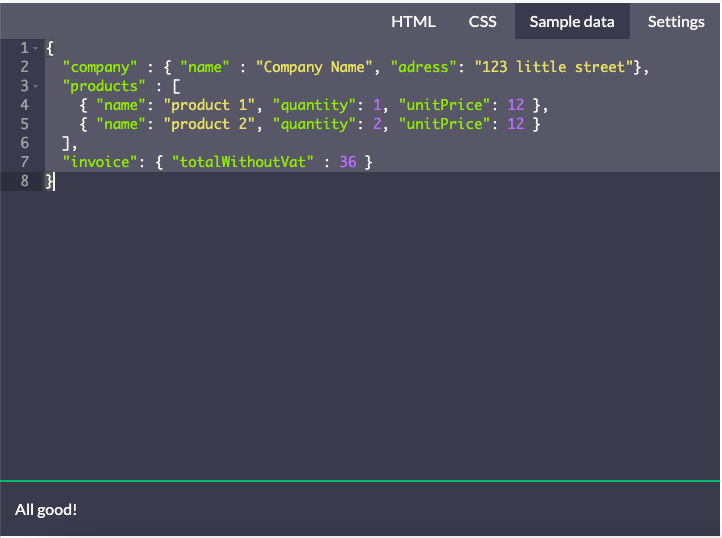Viewport: 722px width, 538px height.
Task: Click "quantity" key on line 5
Action: (314, 124)
